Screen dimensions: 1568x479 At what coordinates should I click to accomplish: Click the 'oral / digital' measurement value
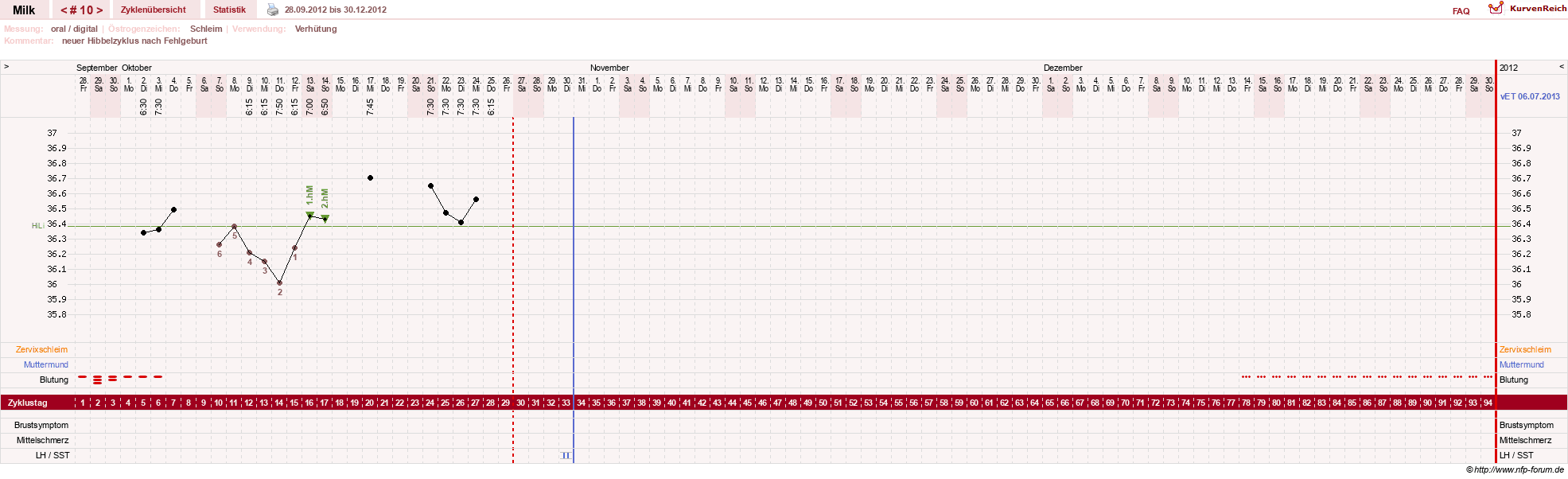tap(74, 29)
